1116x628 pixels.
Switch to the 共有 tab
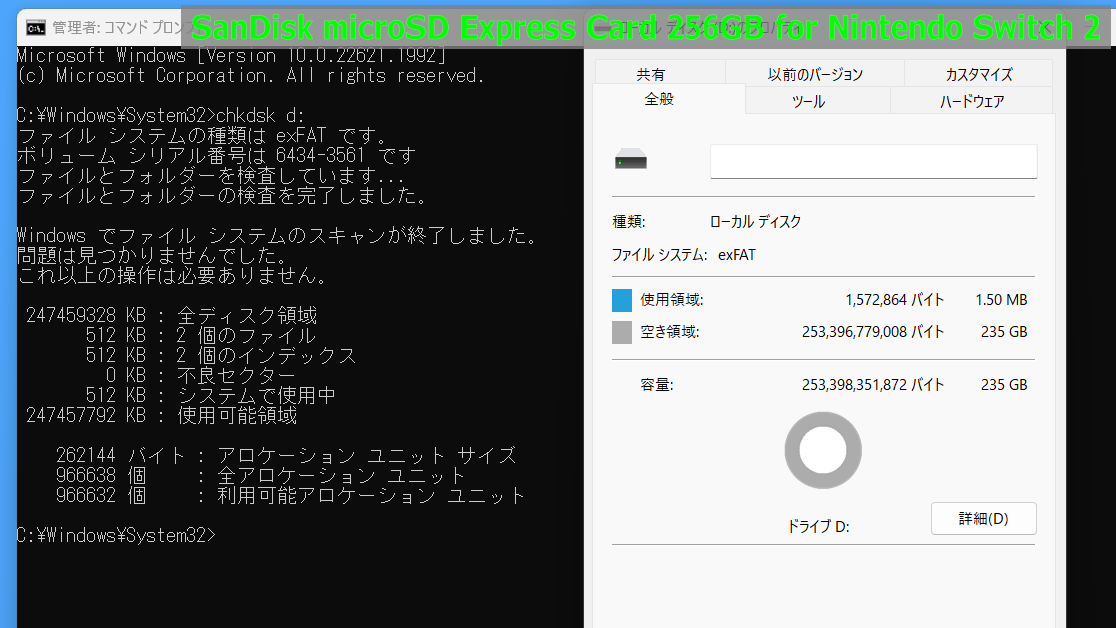pos(650,74)
